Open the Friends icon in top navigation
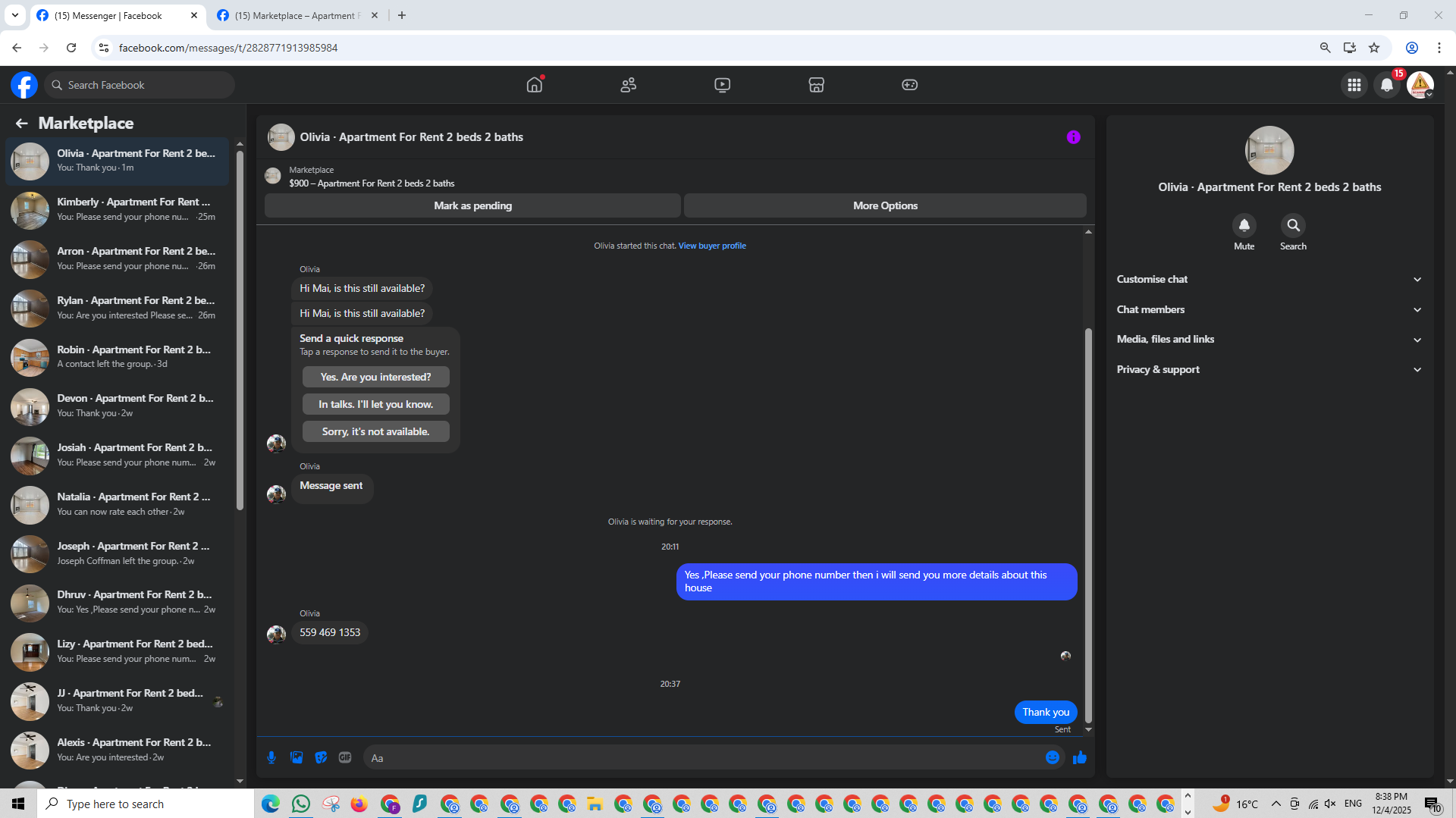The height and width of the screenshot is (818, 1456). tap(628, 85)
